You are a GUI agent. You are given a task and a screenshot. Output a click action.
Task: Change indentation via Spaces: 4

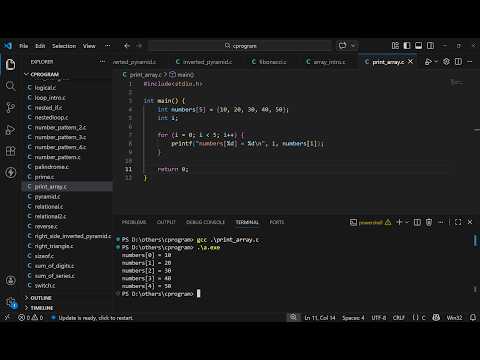tap(353, 318)
